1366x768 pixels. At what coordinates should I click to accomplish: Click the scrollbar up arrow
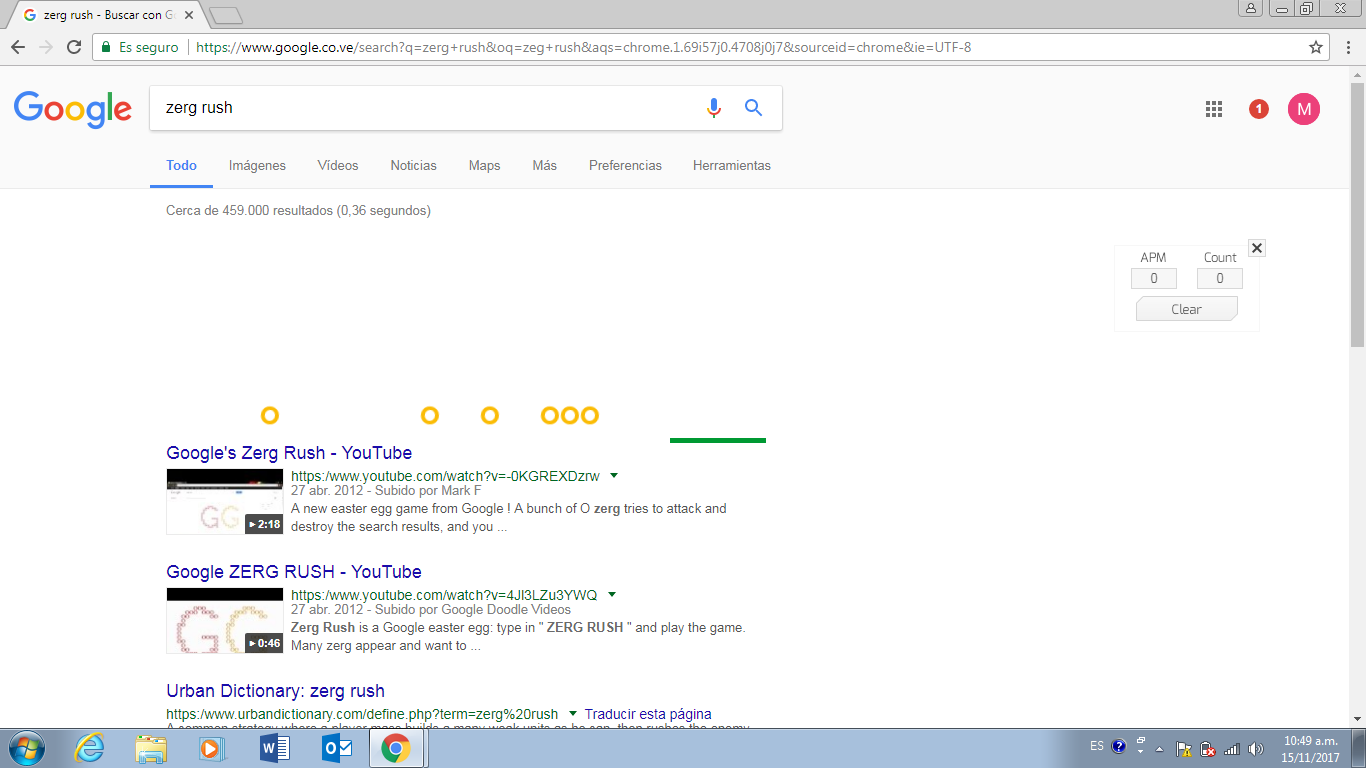[1357, 74]
